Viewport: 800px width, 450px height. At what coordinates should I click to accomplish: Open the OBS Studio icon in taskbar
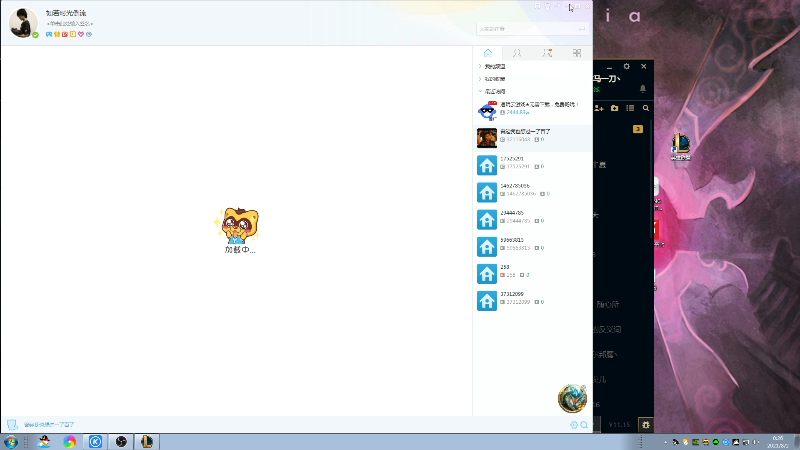pyautogui.click(x=121, y=441)
